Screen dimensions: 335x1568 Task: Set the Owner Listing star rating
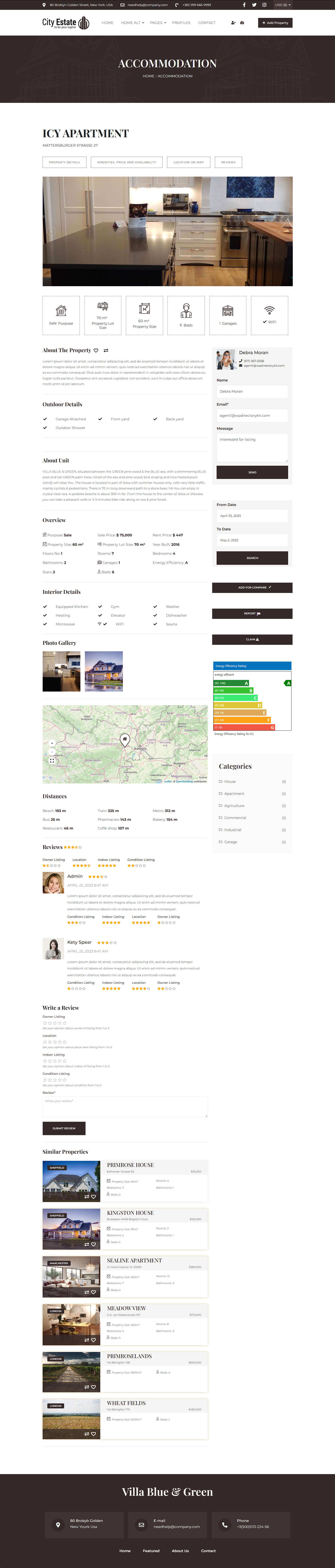(55, 1023)
